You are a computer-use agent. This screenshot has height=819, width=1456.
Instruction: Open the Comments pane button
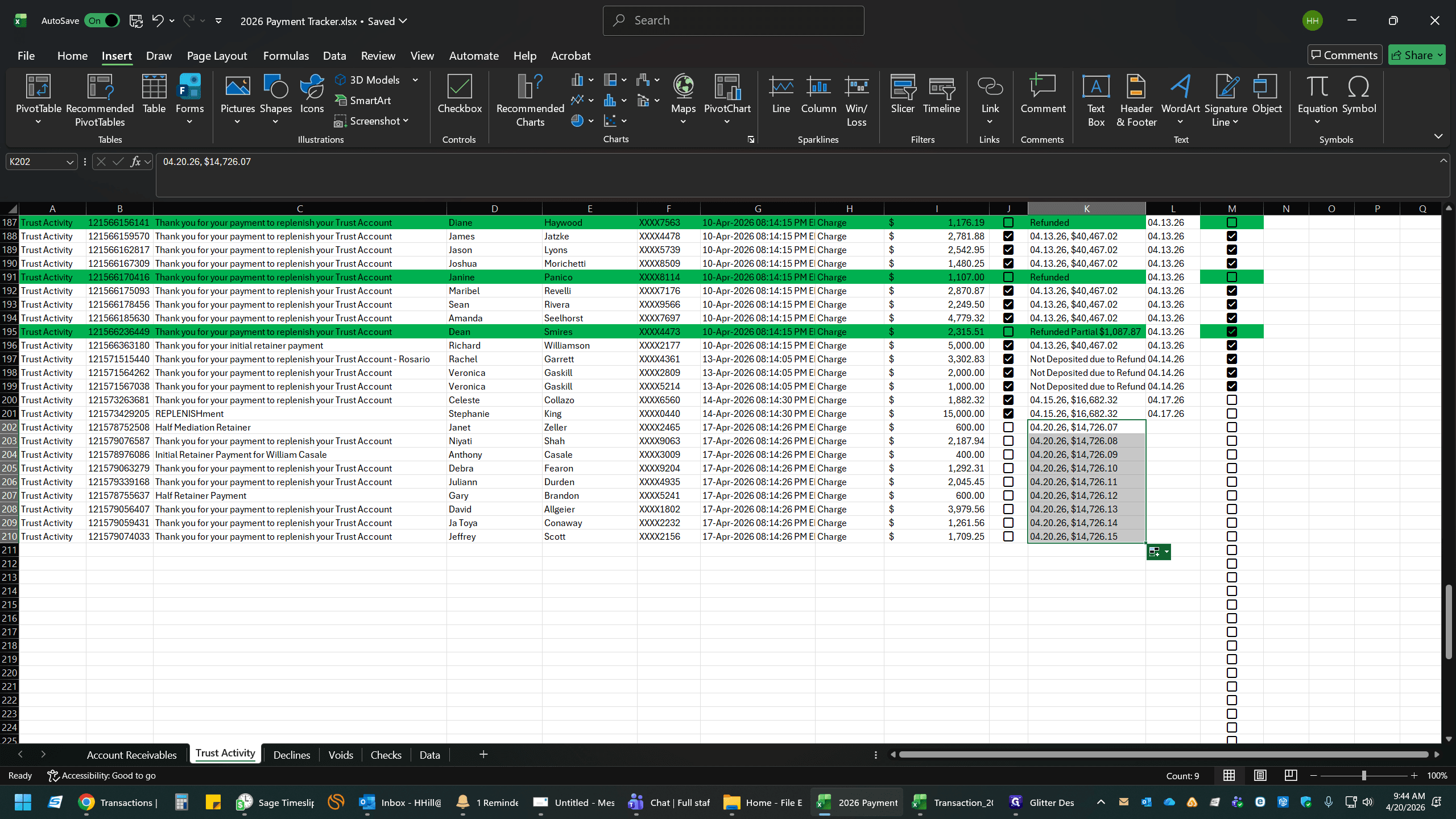pos(1345,55)
